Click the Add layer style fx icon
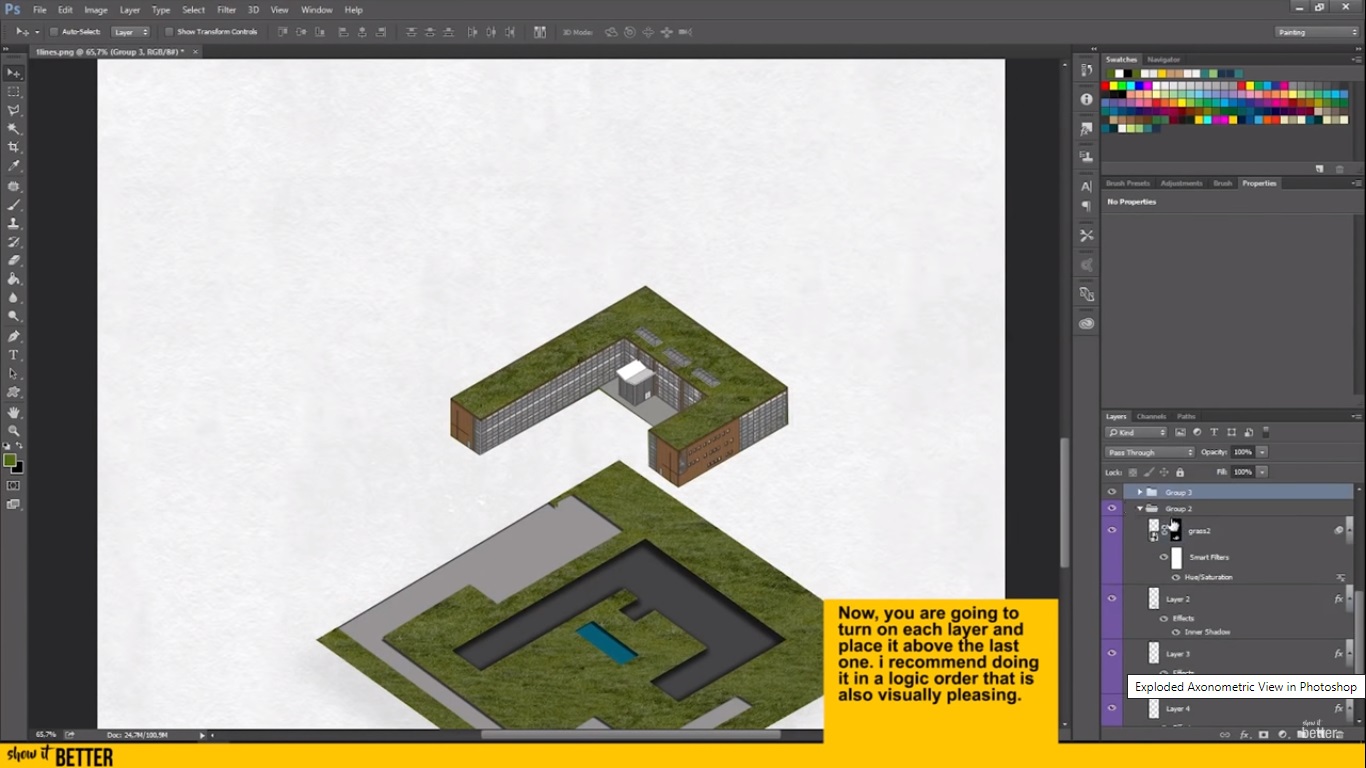The image size is (1366, 768). click(x=1243, y=734)
